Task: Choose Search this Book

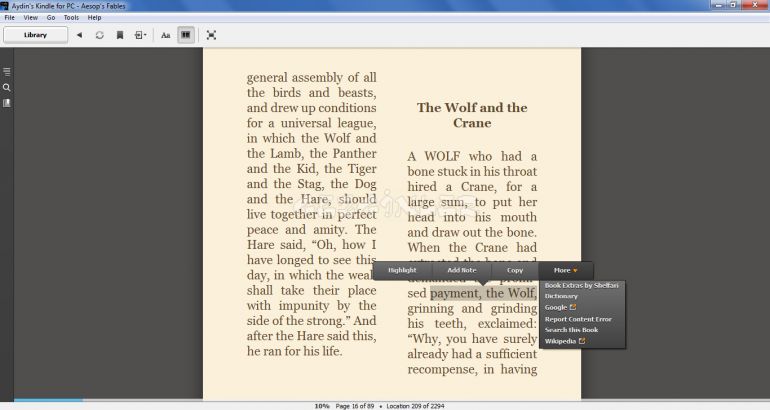Action: point(571,330)
